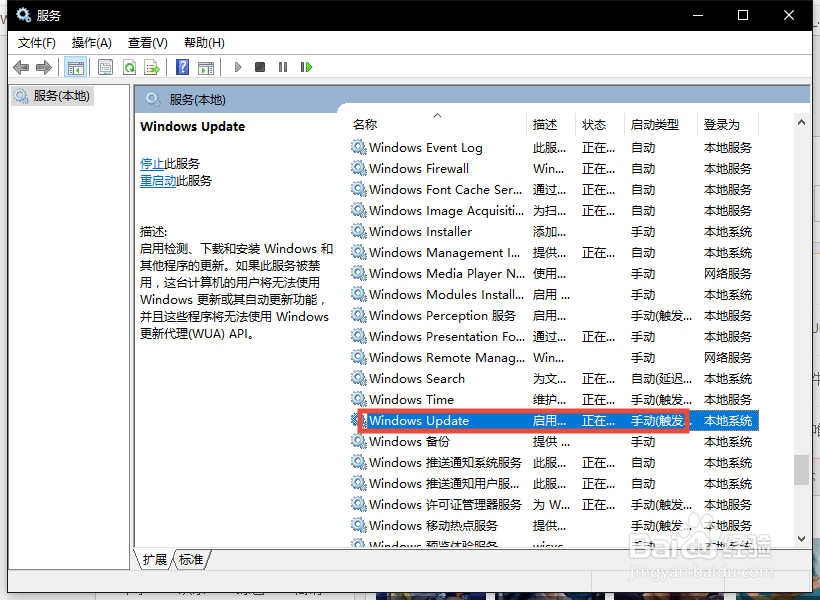The image size is (820, 600).
Task: Click the services list scrollbar up arrow
Action: (801, 122)
